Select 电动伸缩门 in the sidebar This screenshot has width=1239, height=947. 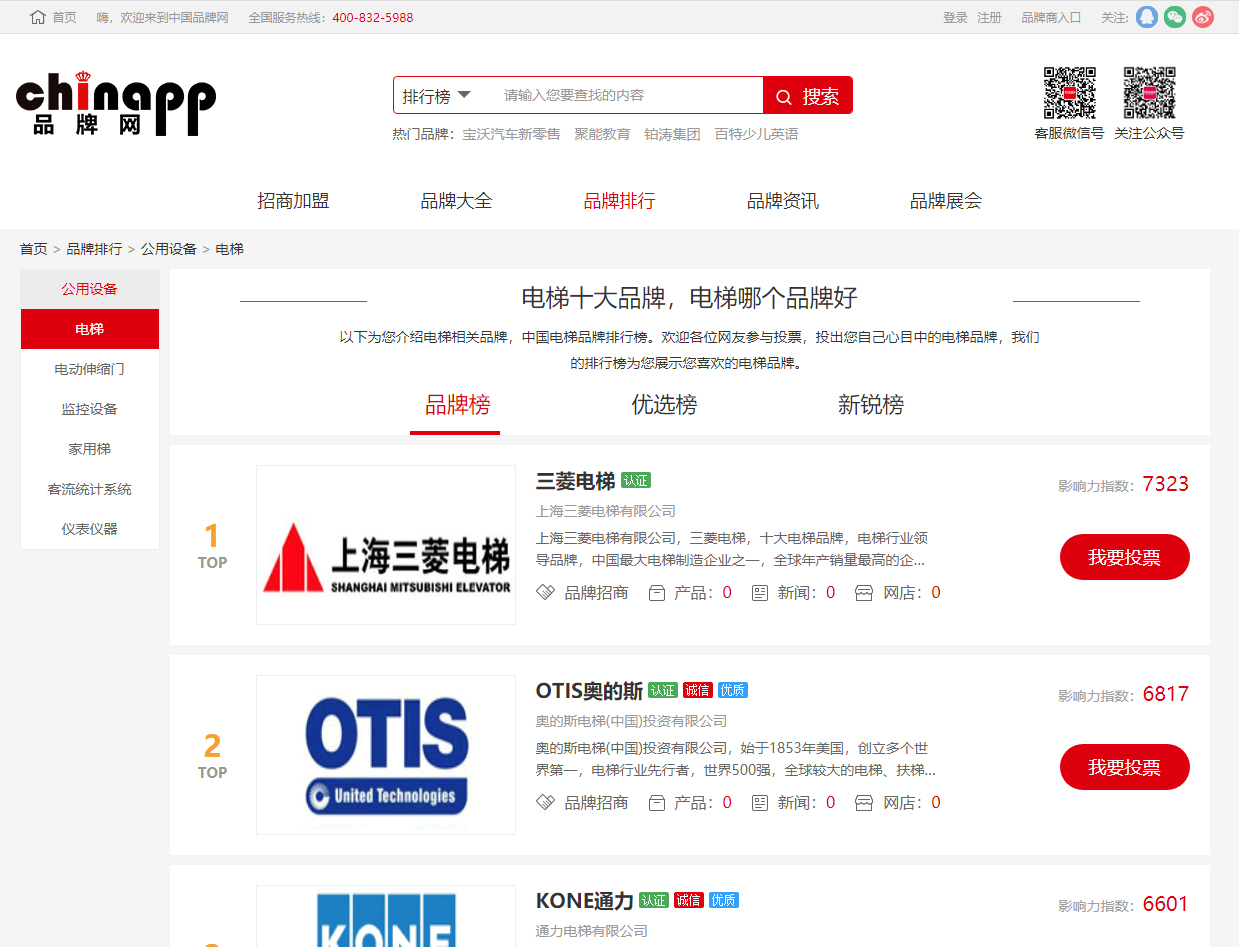tap(90, 369)
